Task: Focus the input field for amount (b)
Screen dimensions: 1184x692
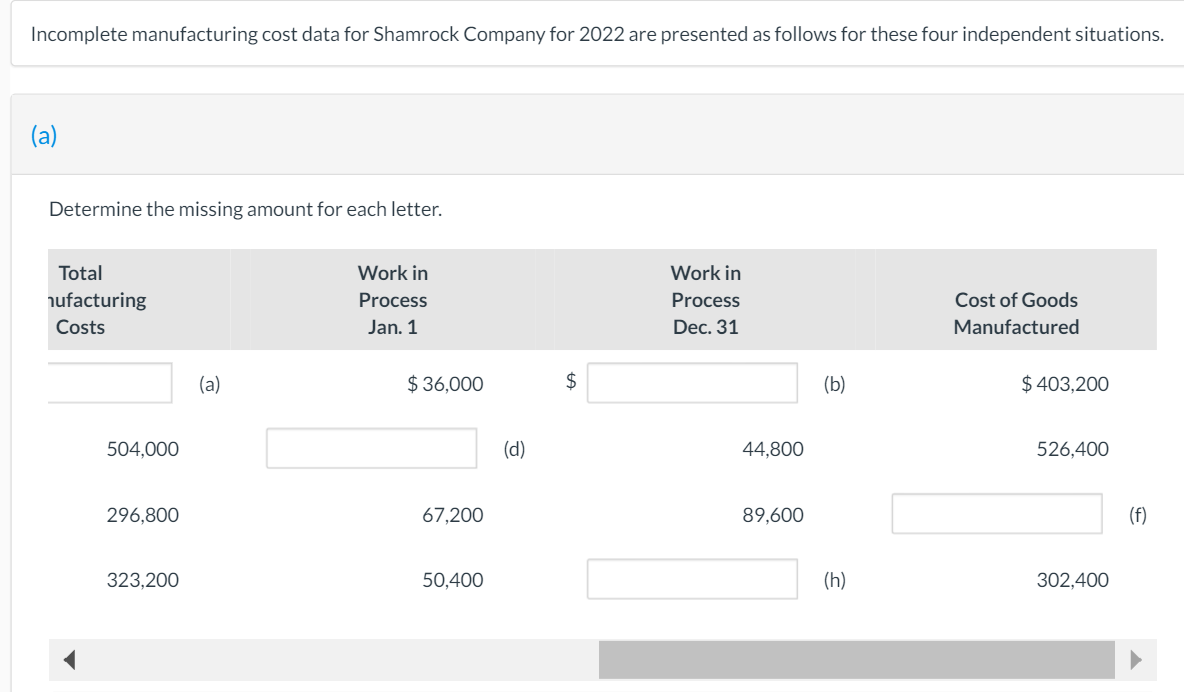Action: pyautogui.click(x=692, y=383)
